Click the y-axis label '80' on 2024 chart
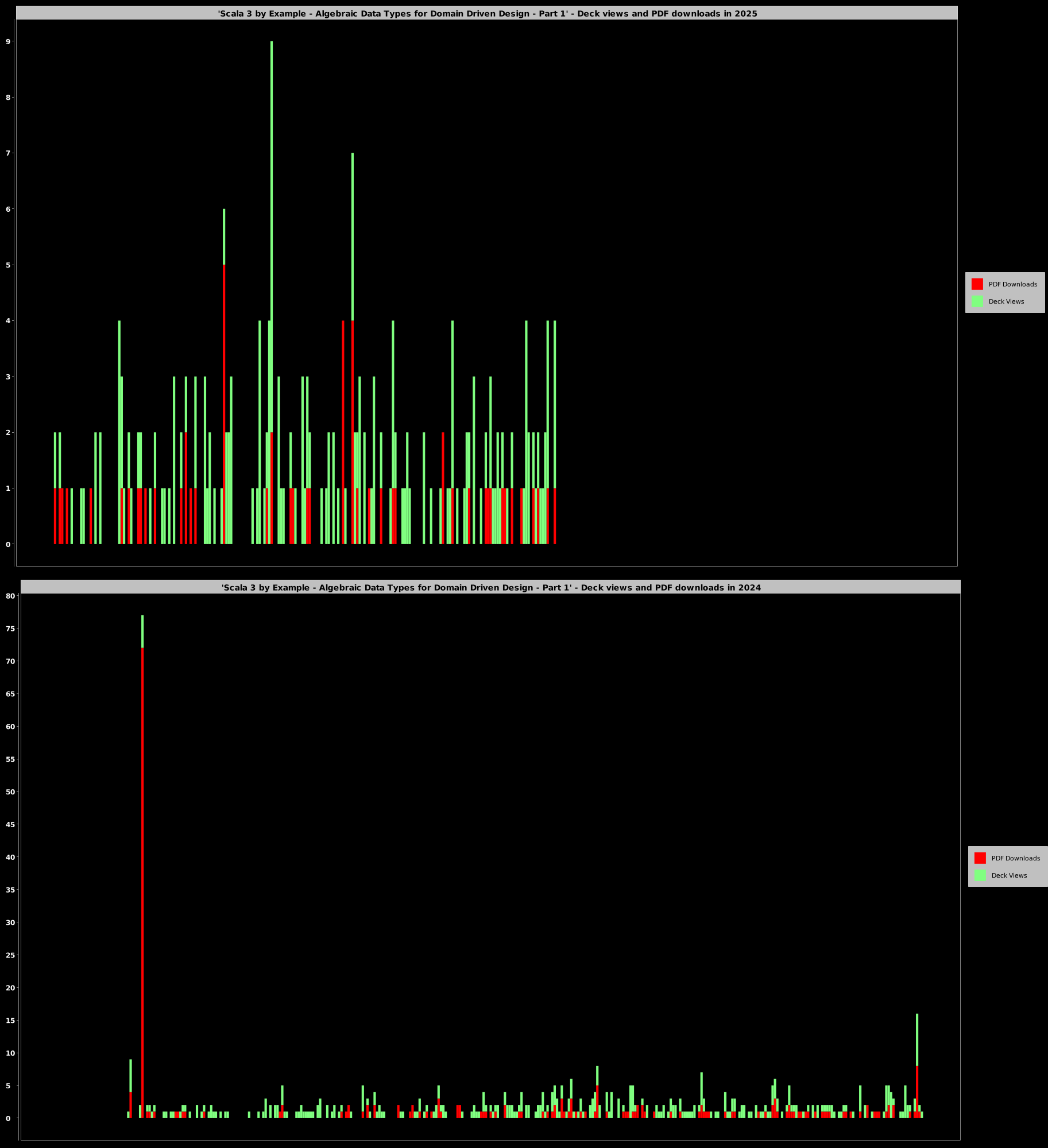1048x1148 pixels. [10, 596]
